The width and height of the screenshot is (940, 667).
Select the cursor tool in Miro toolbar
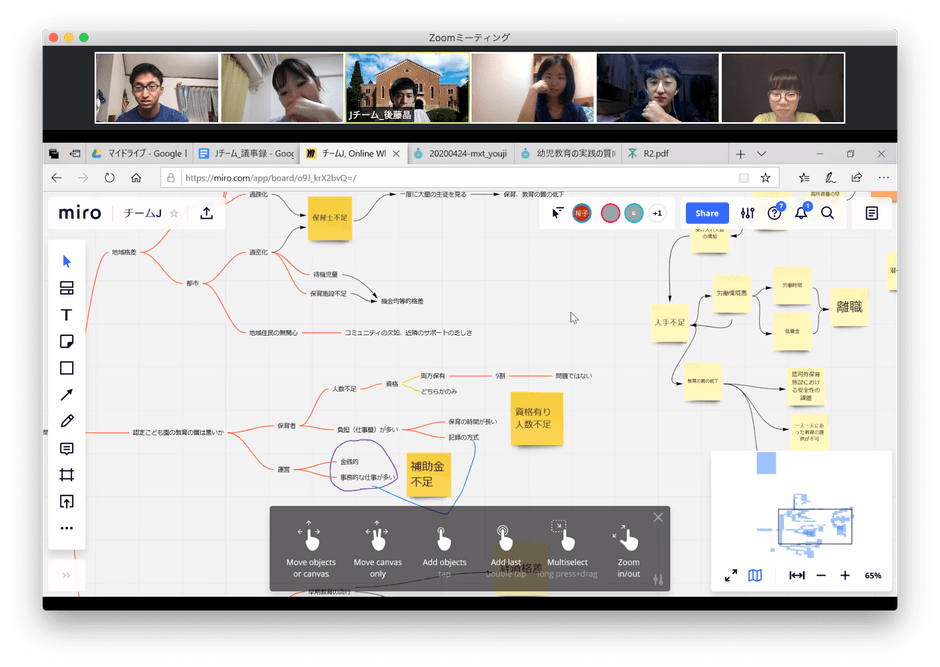[x=67, y=261]
